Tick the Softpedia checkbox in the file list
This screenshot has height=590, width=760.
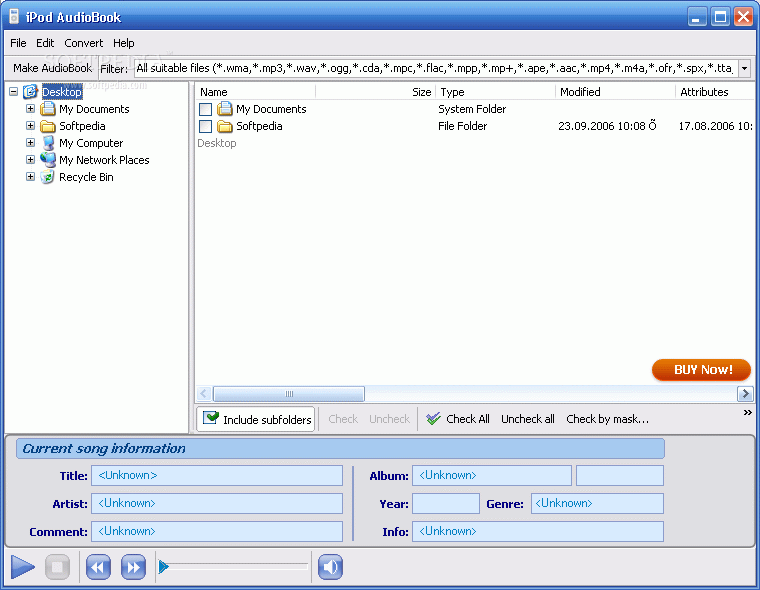point(206,127)
